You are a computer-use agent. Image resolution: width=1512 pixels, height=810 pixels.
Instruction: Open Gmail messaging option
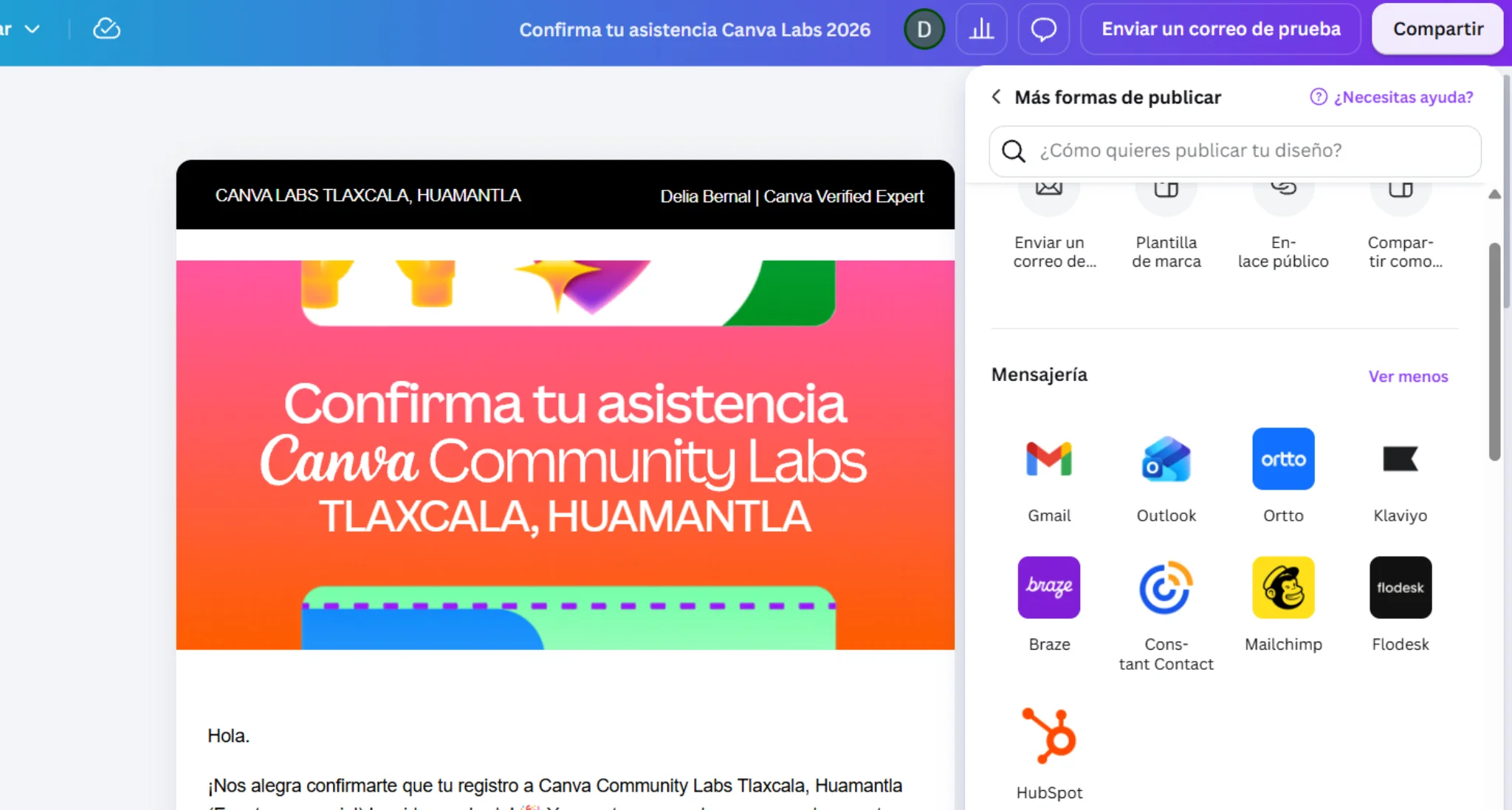pyautogui.click(x=1048, y=459)
